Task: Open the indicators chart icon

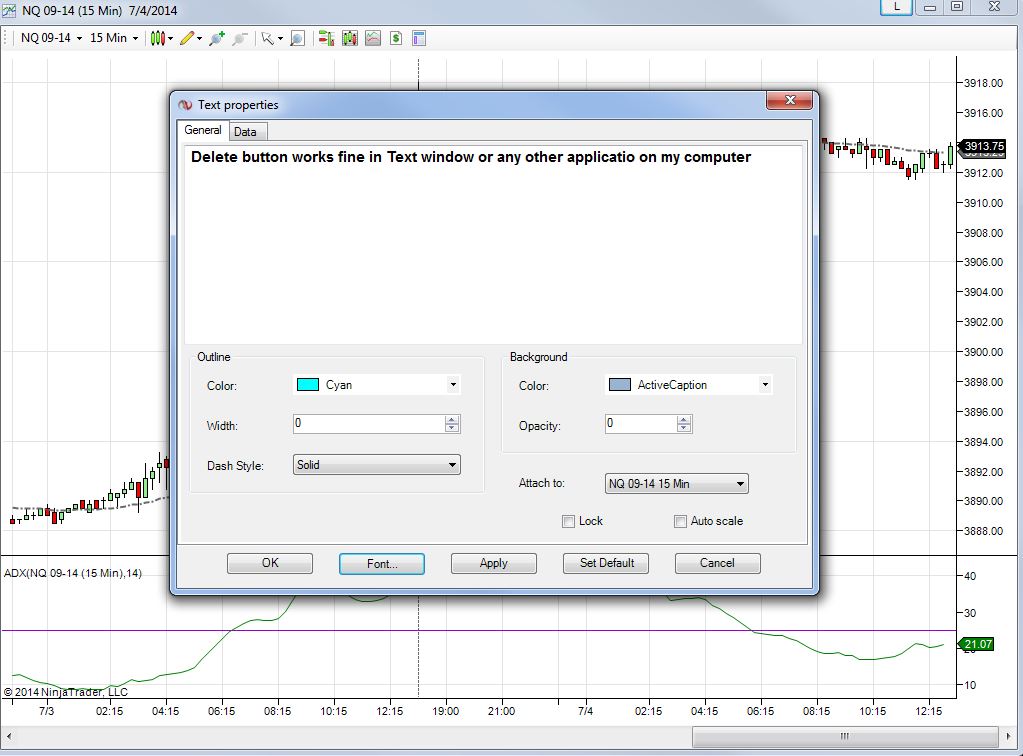Action: pos(373,38)
